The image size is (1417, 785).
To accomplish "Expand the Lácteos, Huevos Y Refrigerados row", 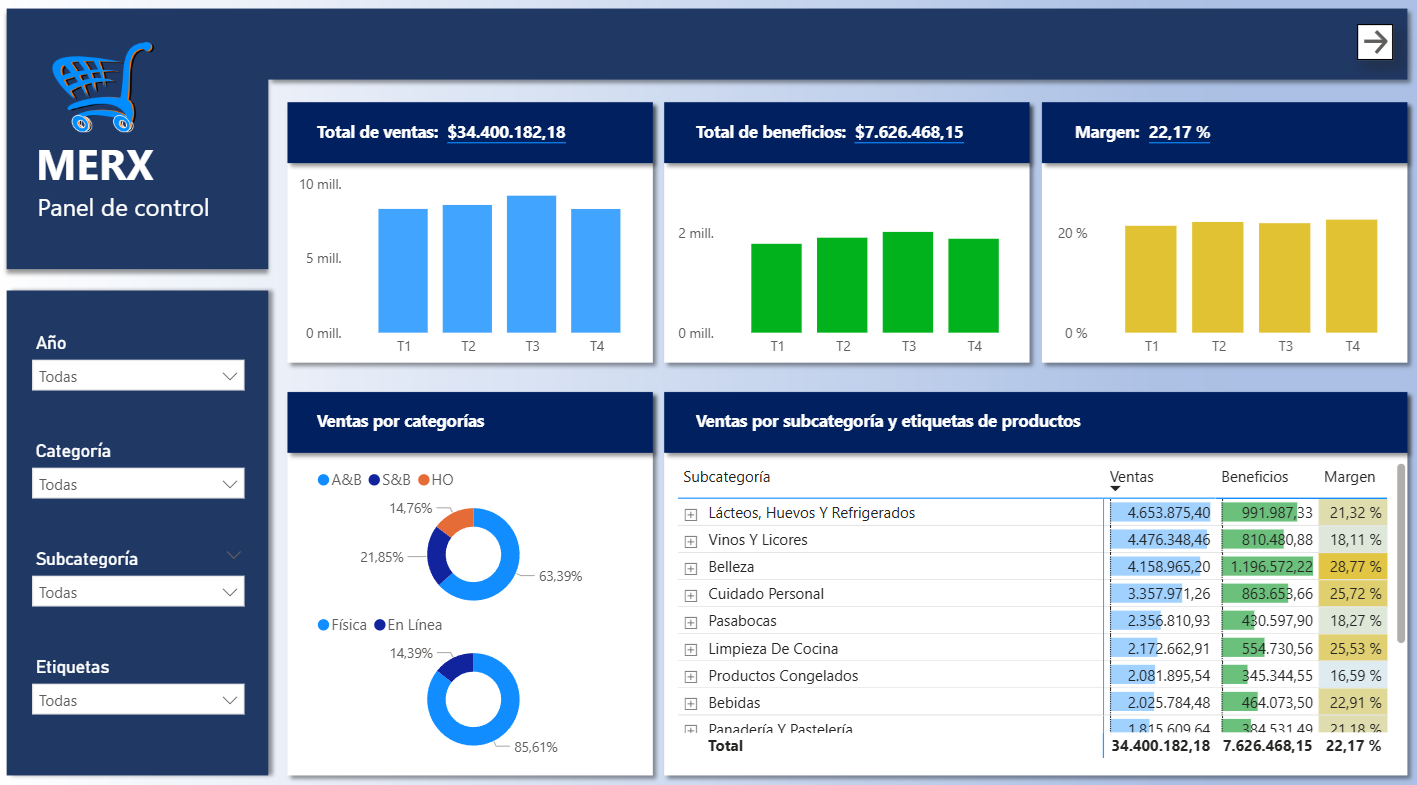I will coord(690,513).
